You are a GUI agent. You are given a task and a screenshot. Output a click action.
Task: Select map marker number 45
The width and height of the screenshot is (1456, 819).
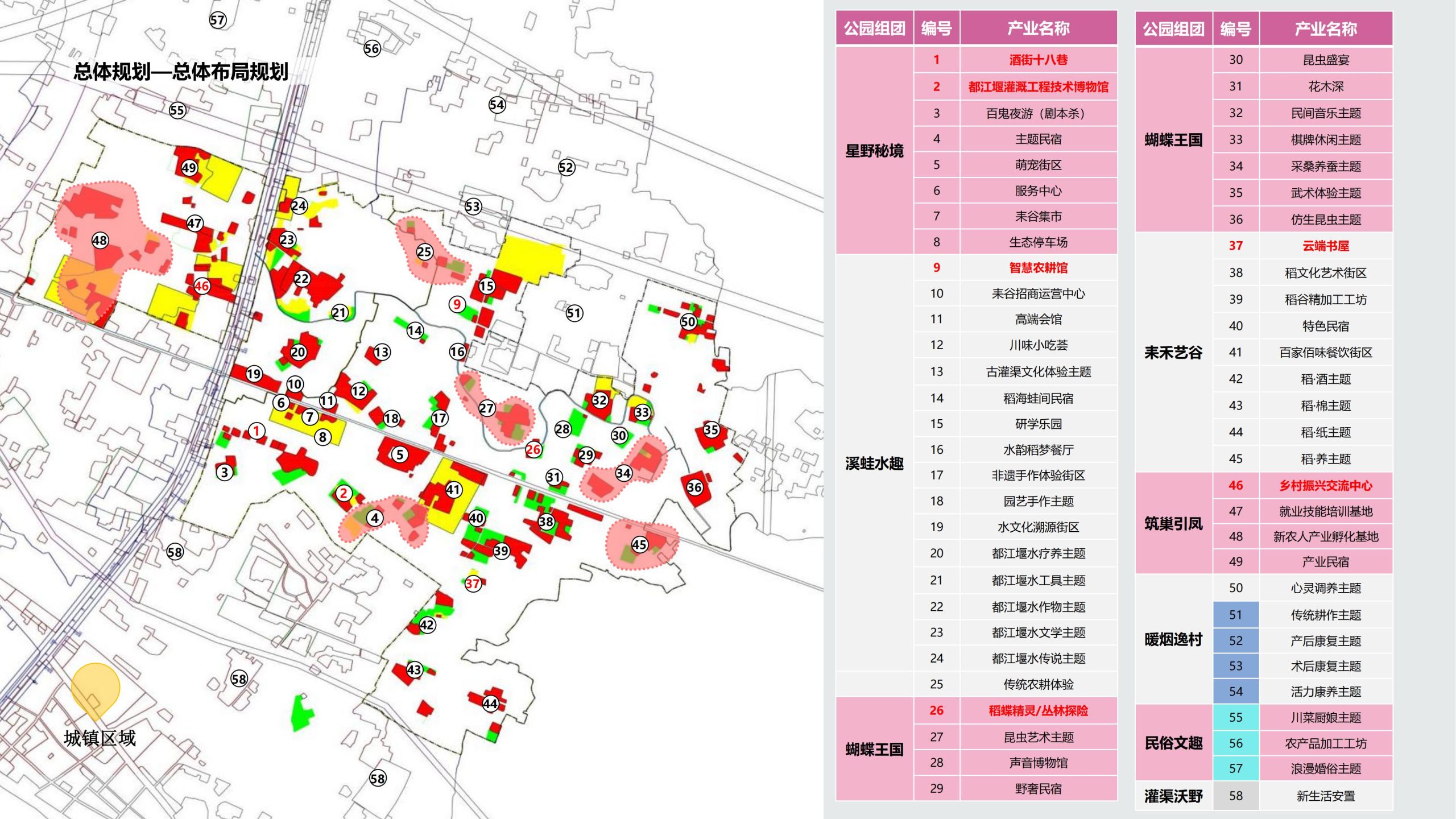(x=639, y=545)
